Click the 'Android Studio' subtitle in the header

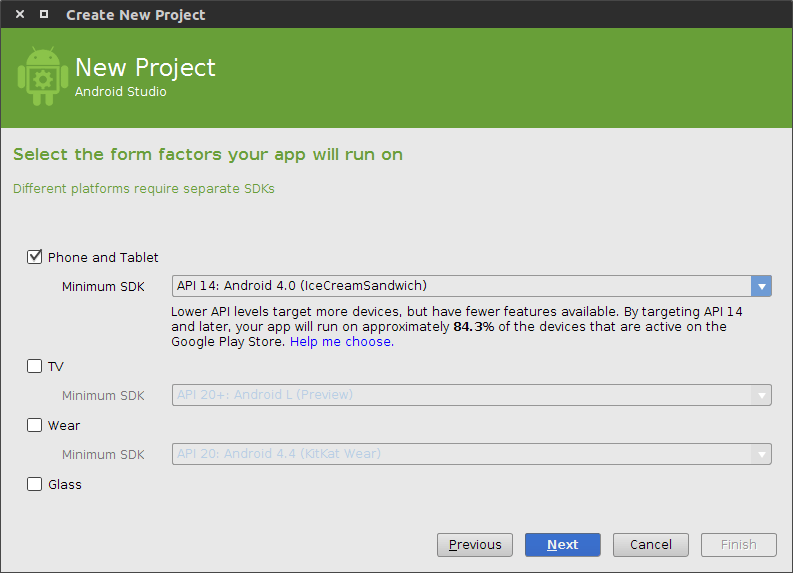121,92
